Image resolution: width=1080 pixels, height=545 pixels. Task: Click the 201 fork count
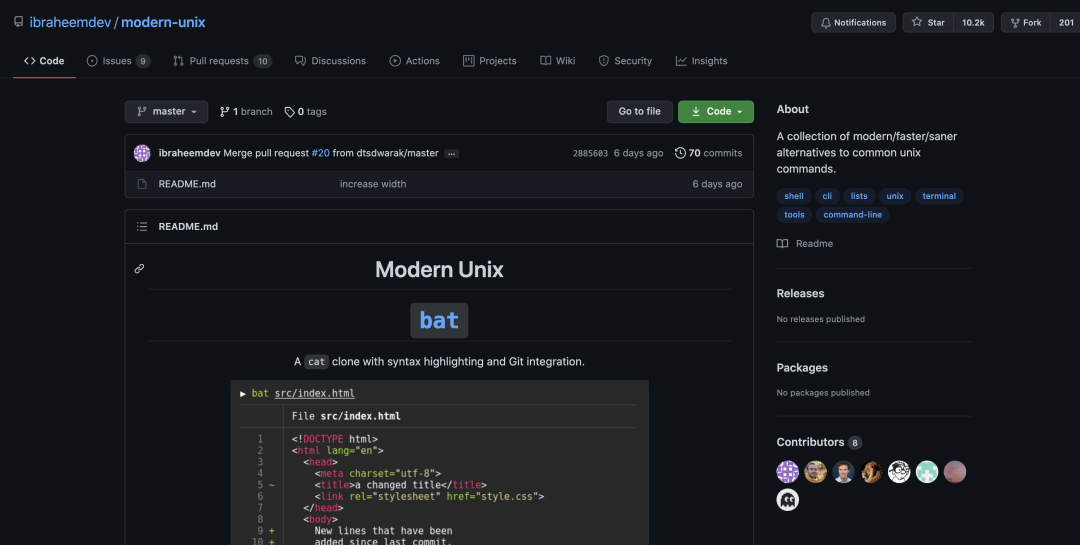pos(1066,23)
